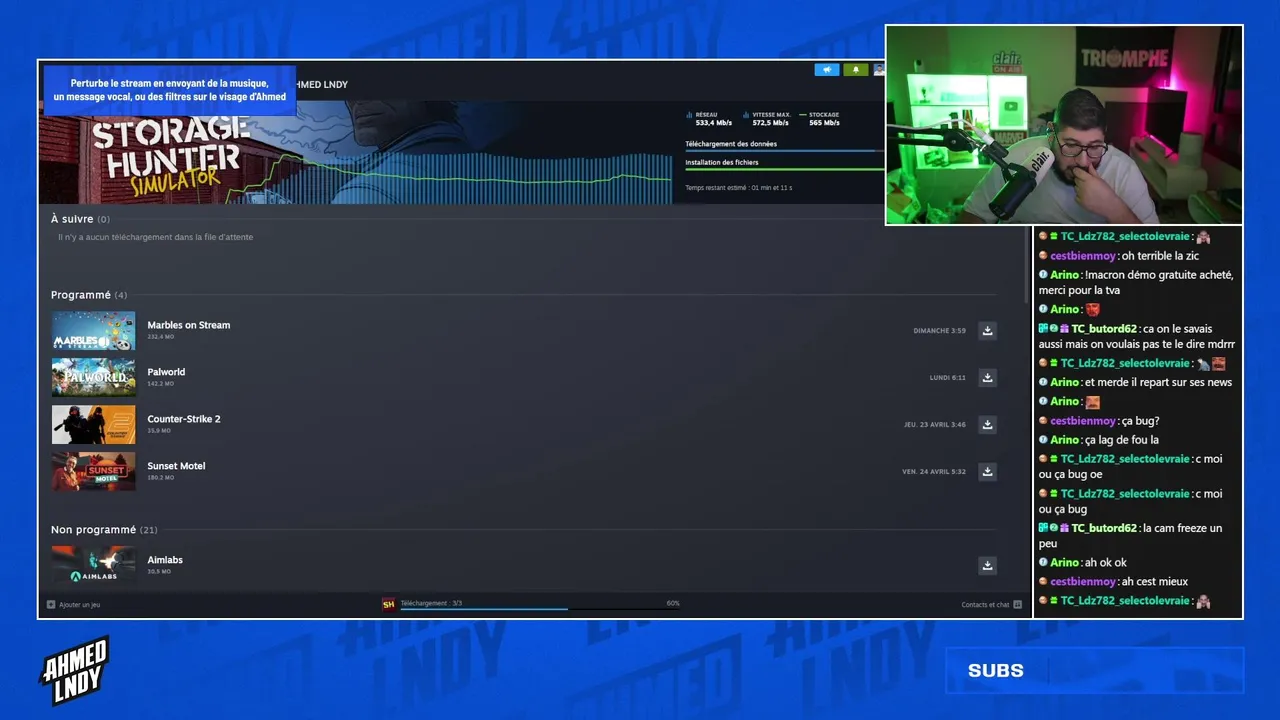
Task: Open the Sunset Motel thumbnail
Action: [x=93, y=472]
